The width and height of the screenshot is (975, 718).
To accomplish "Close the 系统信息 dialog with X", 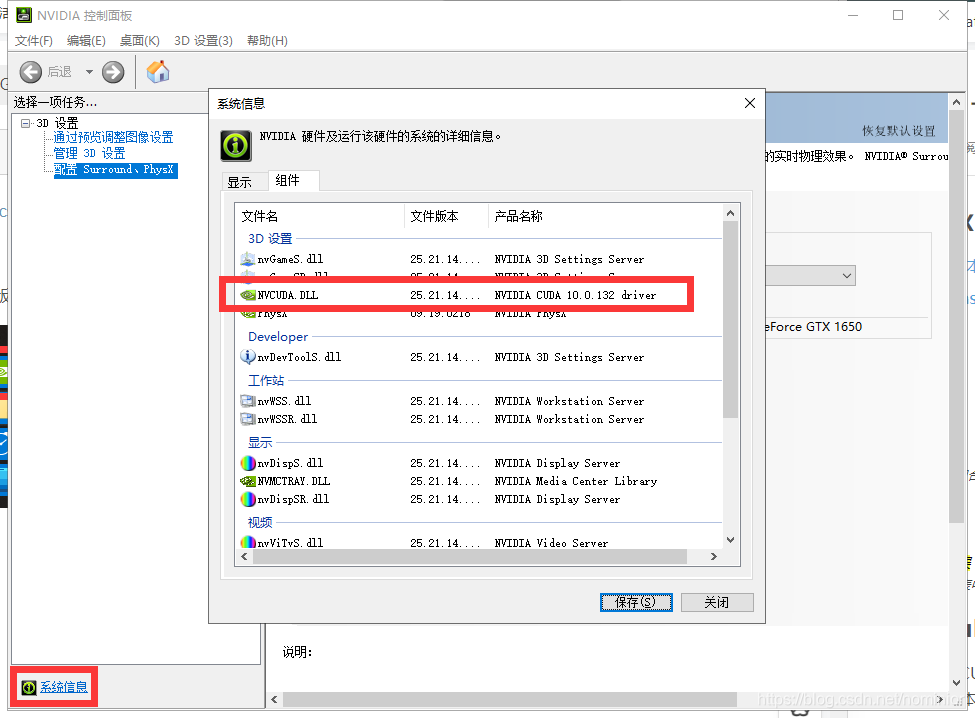I will tap(750, 103).
